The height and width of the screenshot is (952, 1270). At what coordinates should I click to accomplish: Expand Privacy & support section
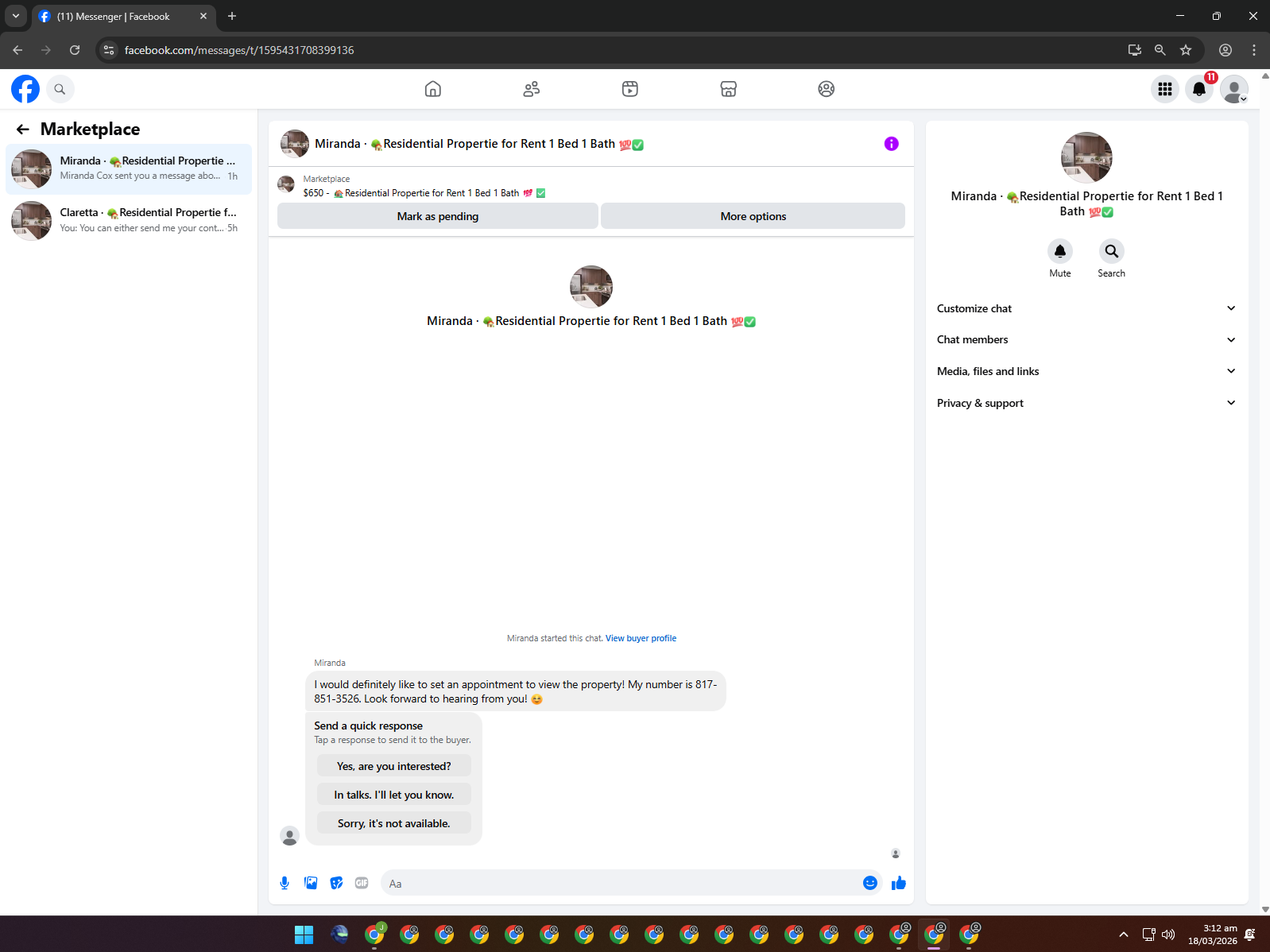[x=1087, y=403]
